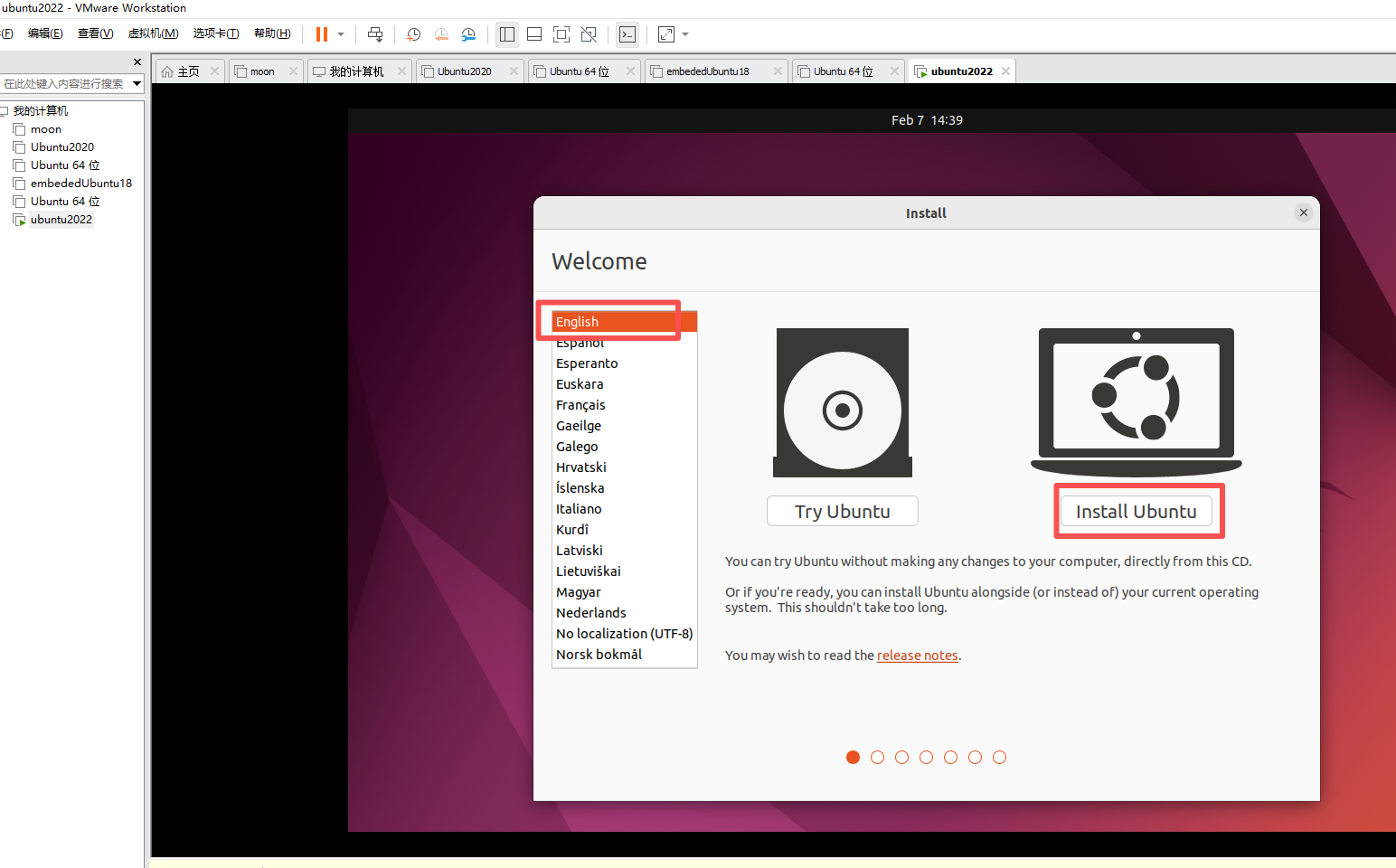Click the library search input field
The width and height of the screenshot is (1396, 868).
65,84
